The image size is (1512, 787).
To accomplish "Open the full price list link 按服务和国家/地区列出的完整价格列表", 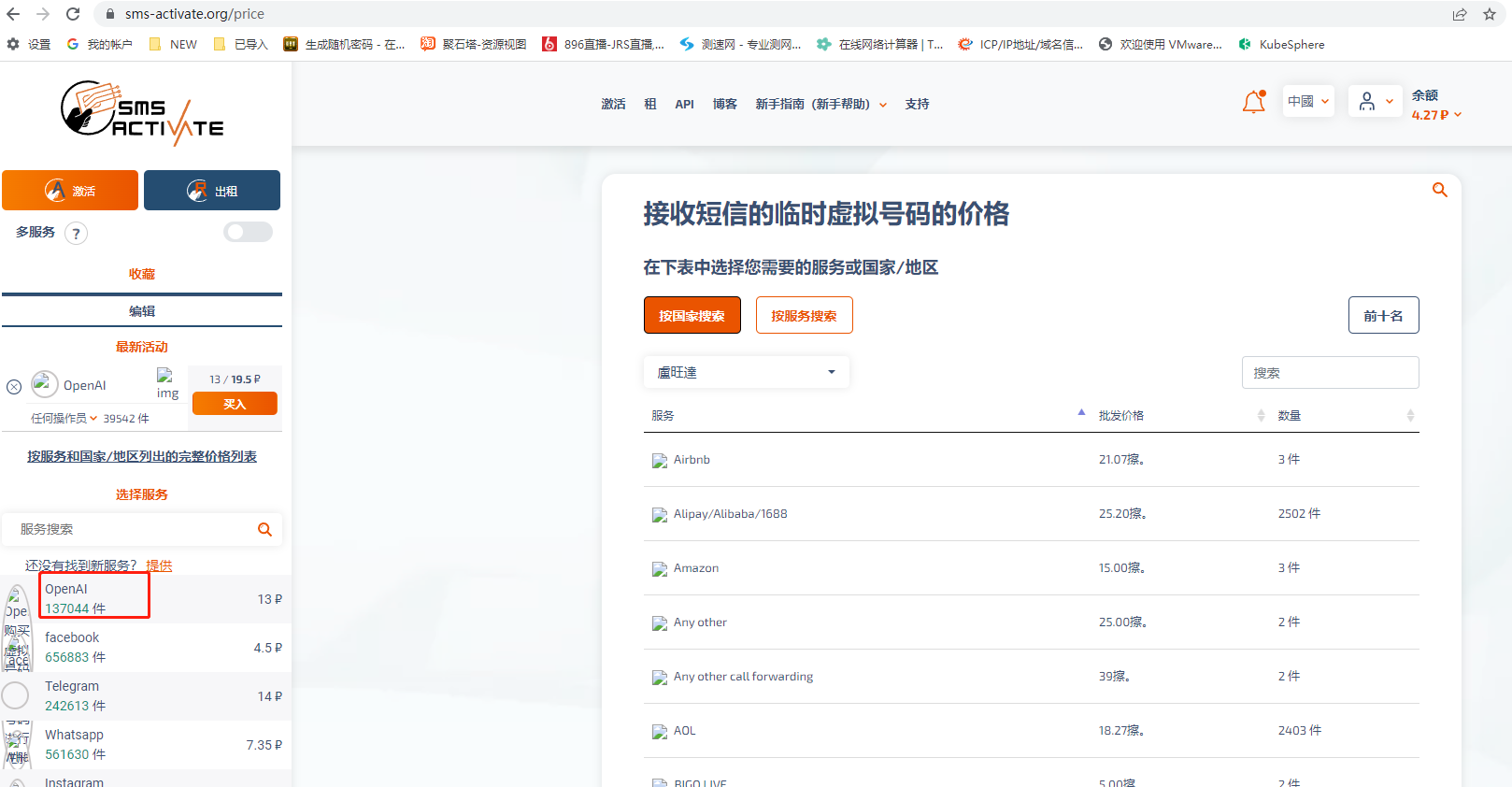I will pyautogui.click(x=142, y=456).
